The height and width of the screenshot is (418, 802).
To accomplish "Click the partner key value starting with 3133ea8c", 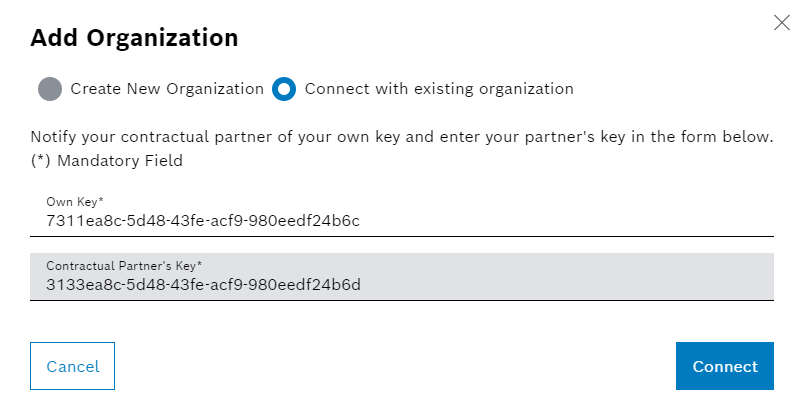I will click(203, 285).
